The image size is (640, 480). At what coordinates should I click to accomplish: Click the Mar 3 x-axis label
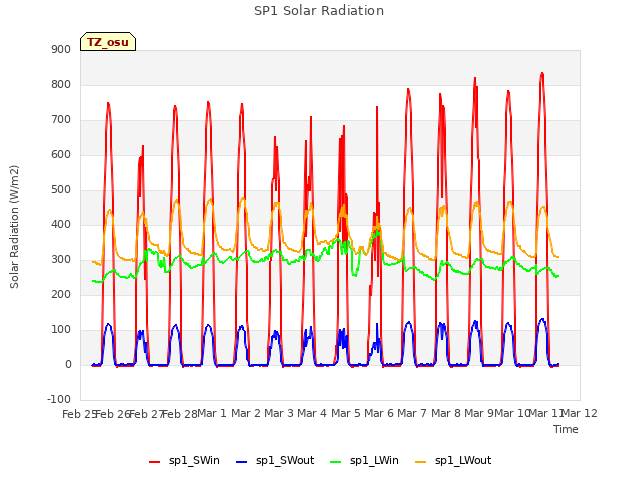click(x=279, y=413)
